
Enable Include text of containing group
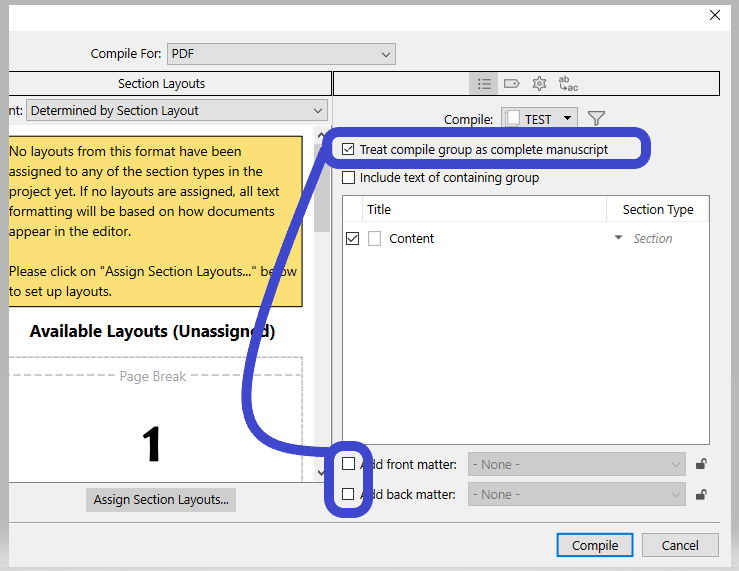click(348, 178)
